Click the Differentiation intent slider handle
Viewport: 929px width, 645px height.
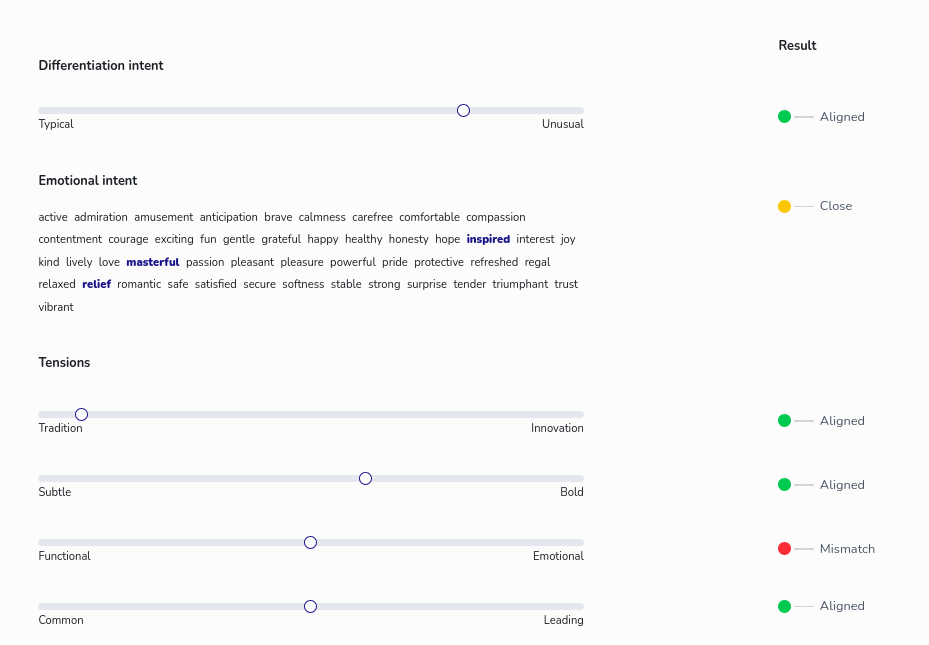(x=463, y=111)
